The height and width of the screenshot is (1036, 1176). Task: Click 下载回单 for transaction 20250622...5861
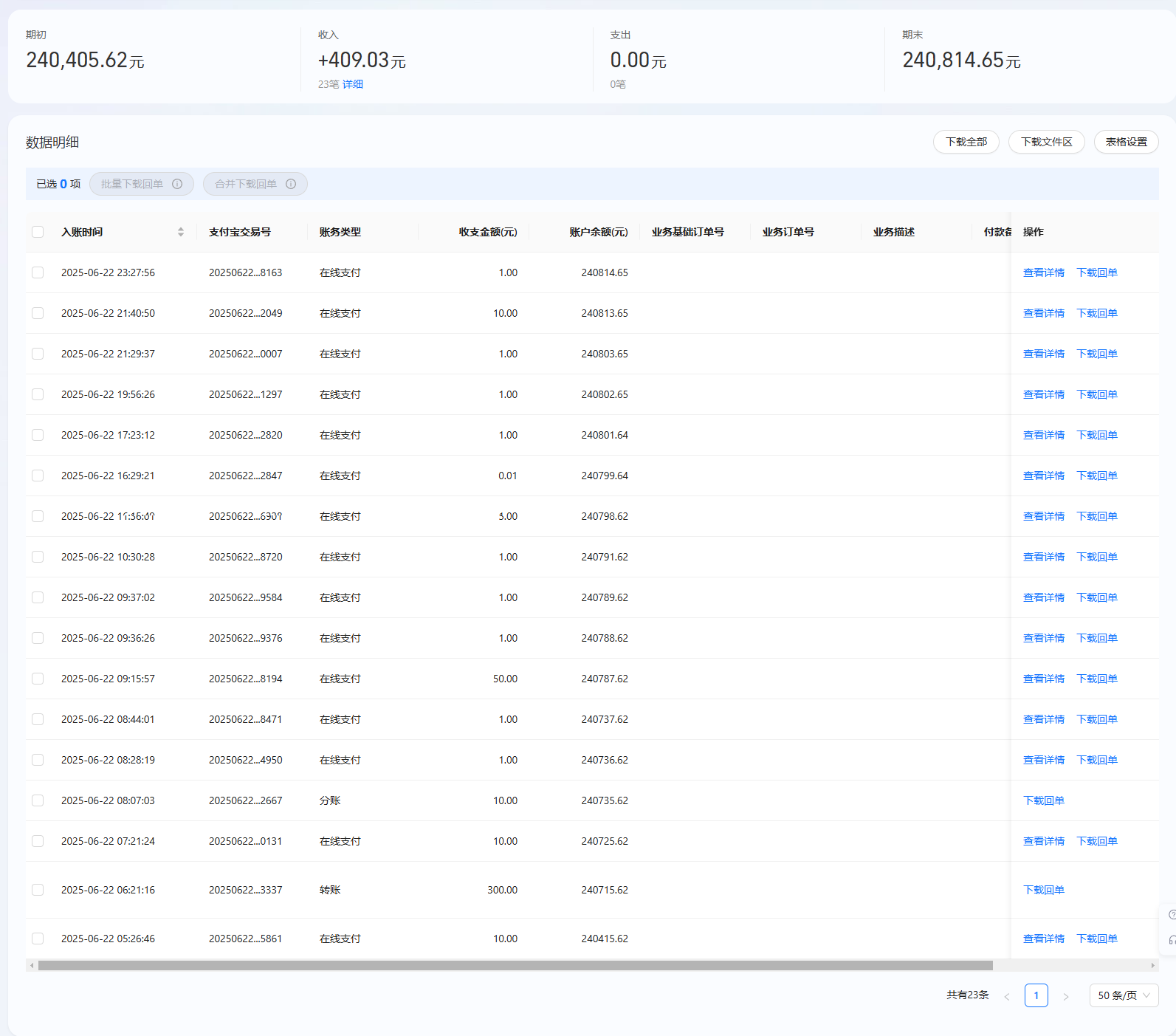click(x=1097, y=939)
